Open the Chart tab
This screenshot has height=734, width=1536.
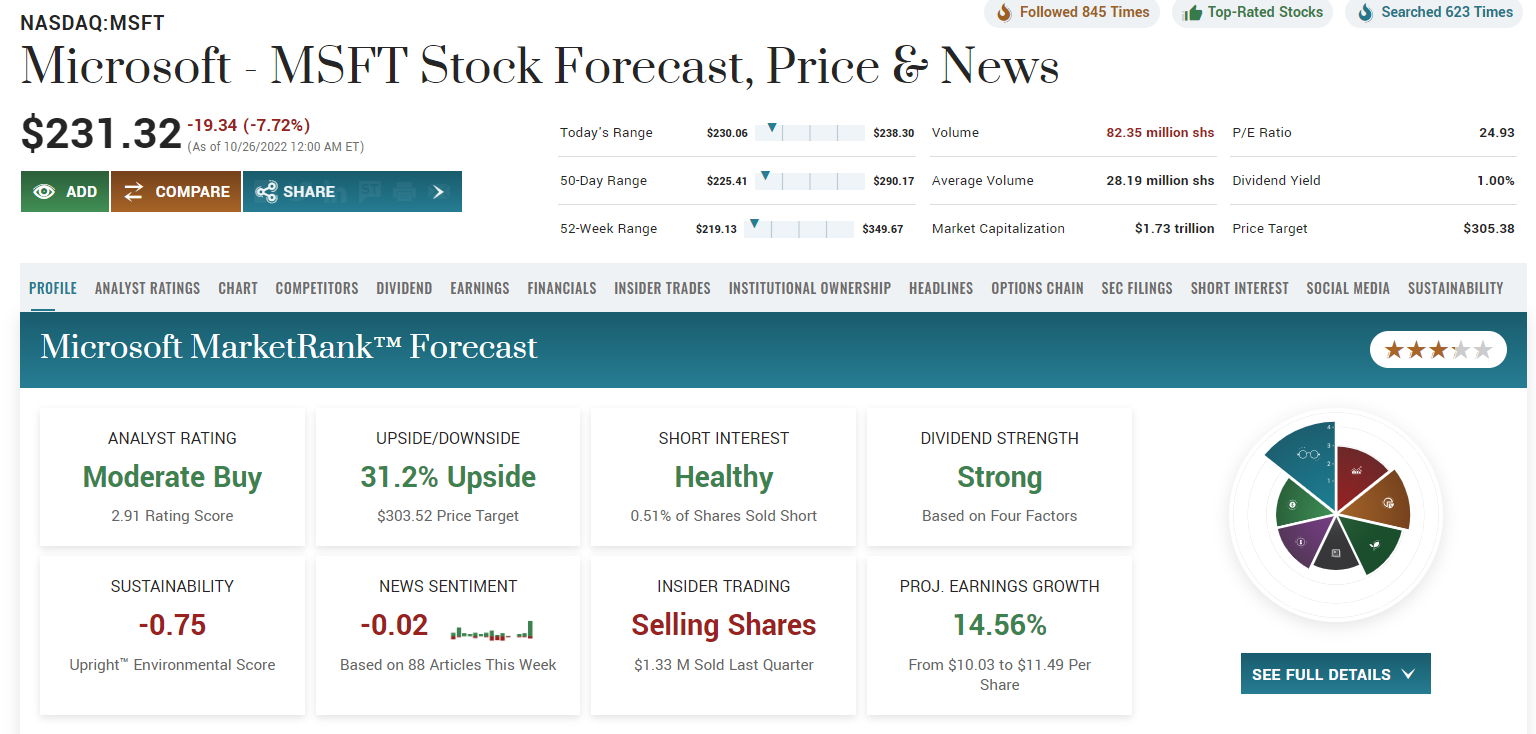(238, 288)
